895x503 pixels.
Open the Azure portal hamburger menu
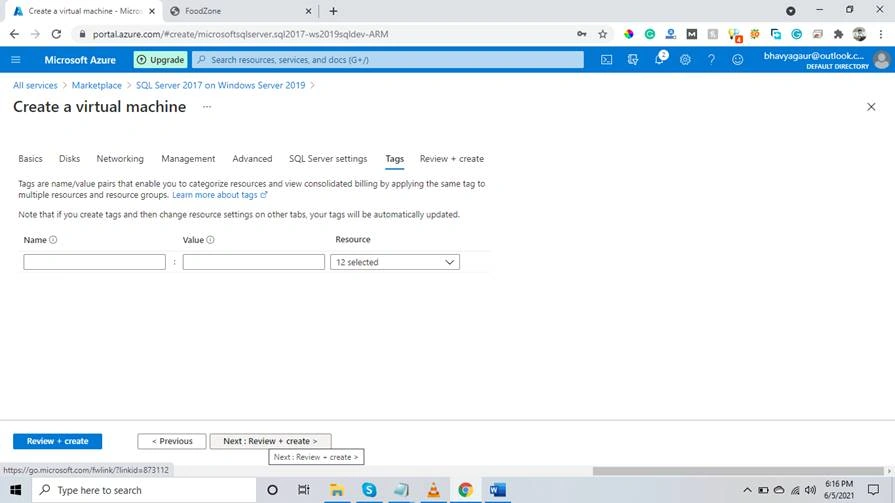15,59
